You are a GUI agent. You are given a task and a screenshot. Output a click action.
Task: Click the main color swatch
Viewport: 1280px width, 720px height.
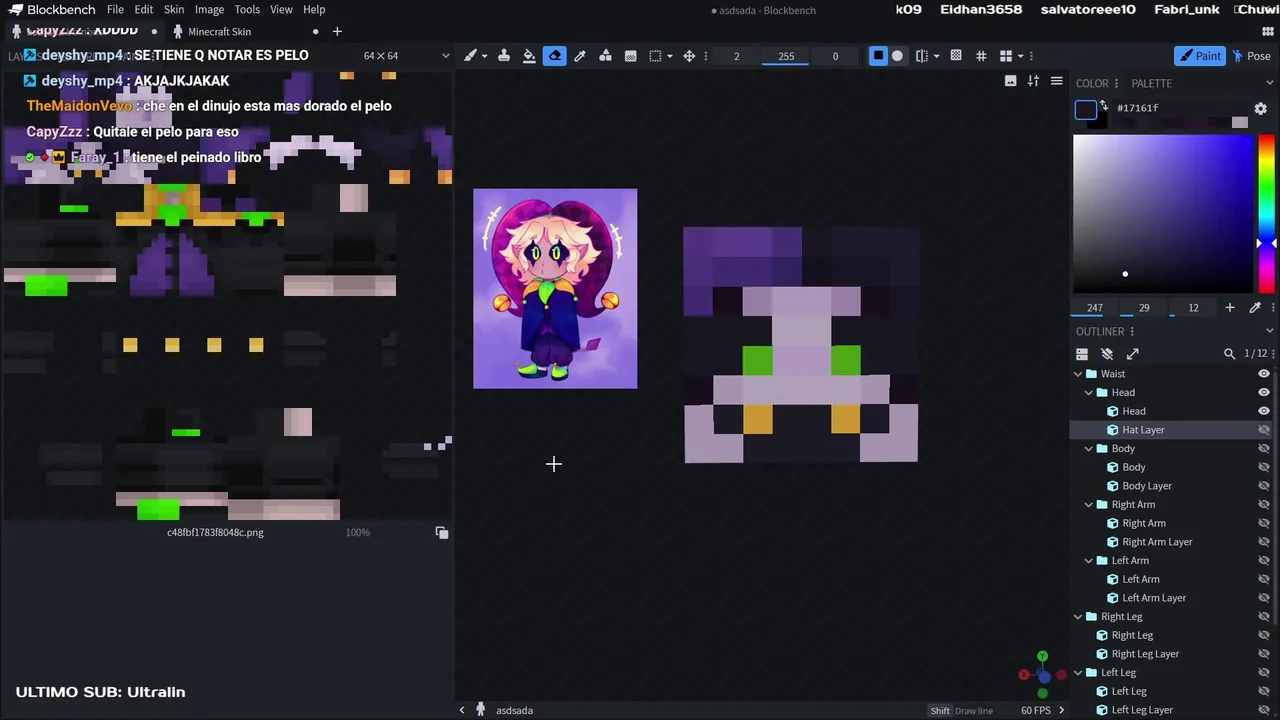[1086, 110]
